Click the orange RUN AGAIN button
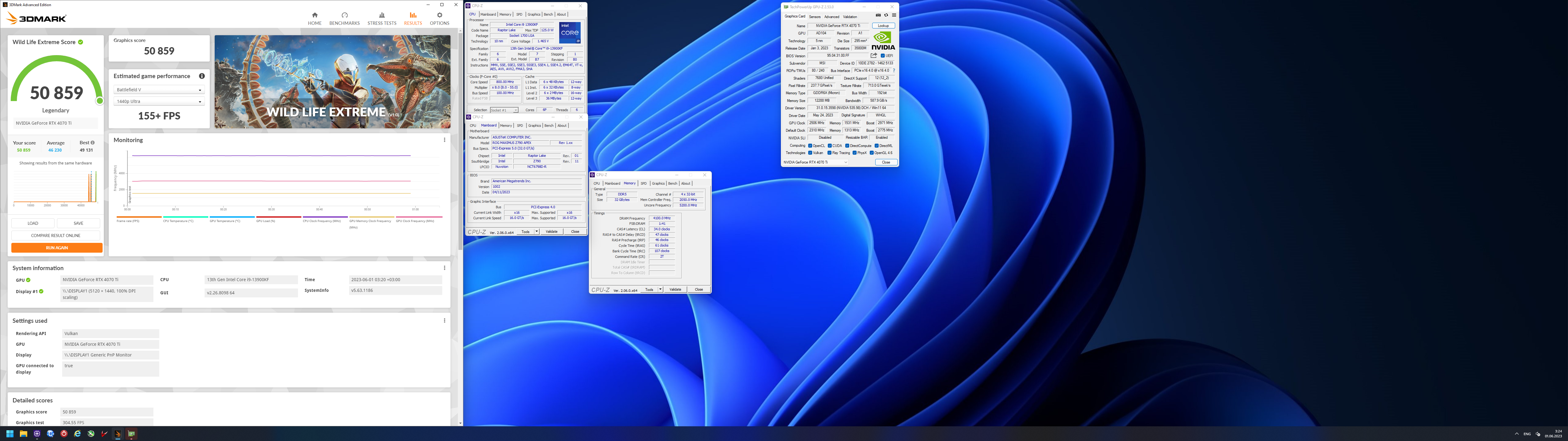 (x=57, y=248)
